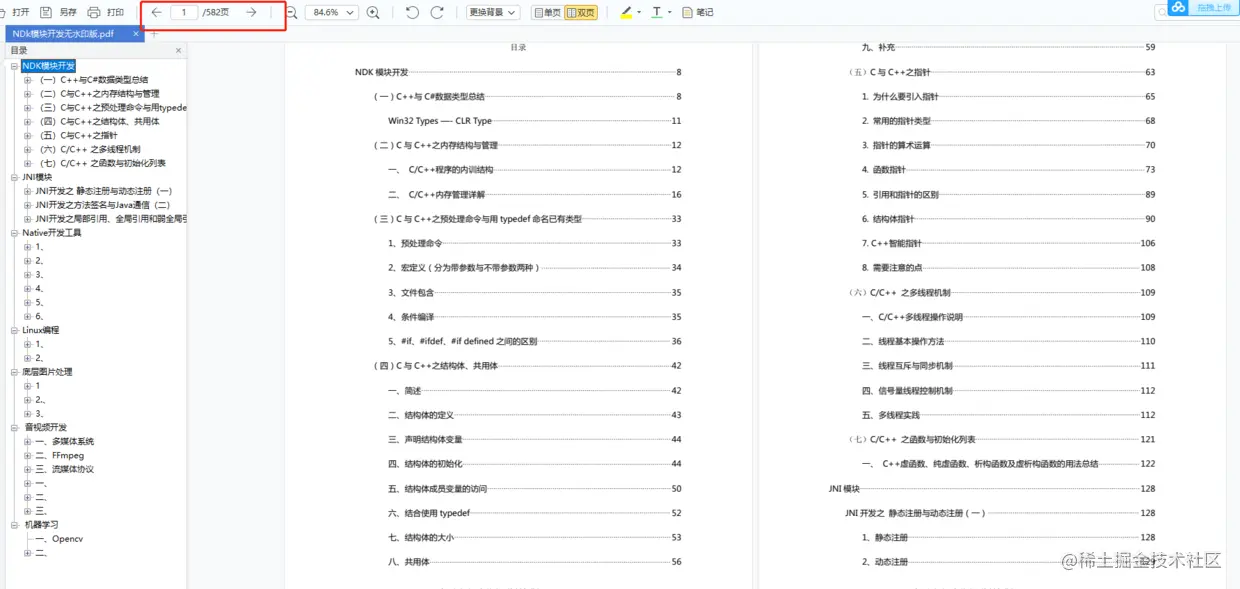Zoom out with the minus magnifier
The height and width of the screenshot is (589, 1240).
(x=291, y=13)
